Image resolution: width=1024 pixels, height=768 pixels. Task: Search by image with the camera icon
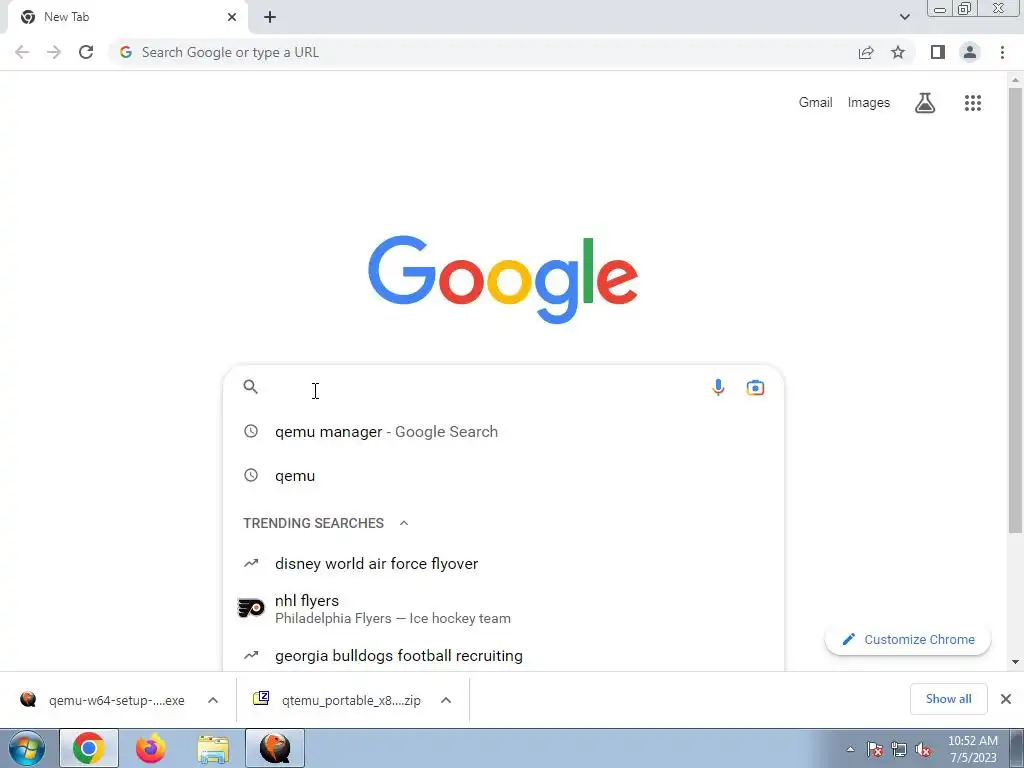(755, 388)
